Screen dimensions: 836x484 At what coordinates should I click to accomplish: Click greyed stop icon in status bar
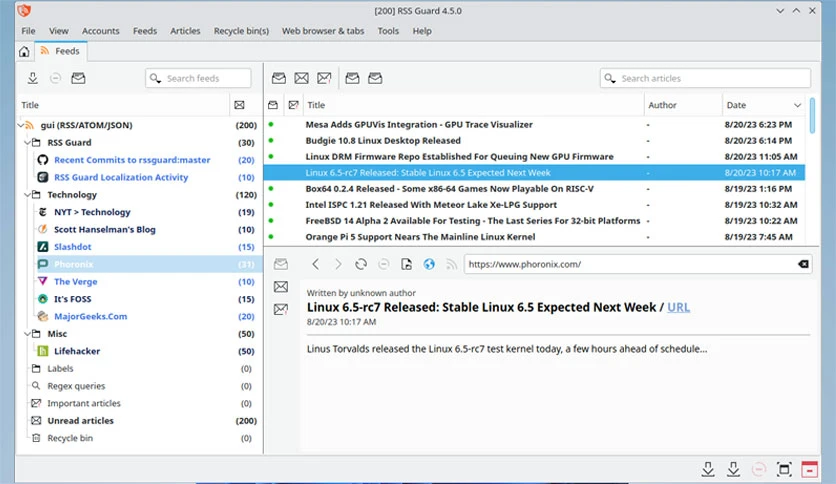click(x=759, y=469)
